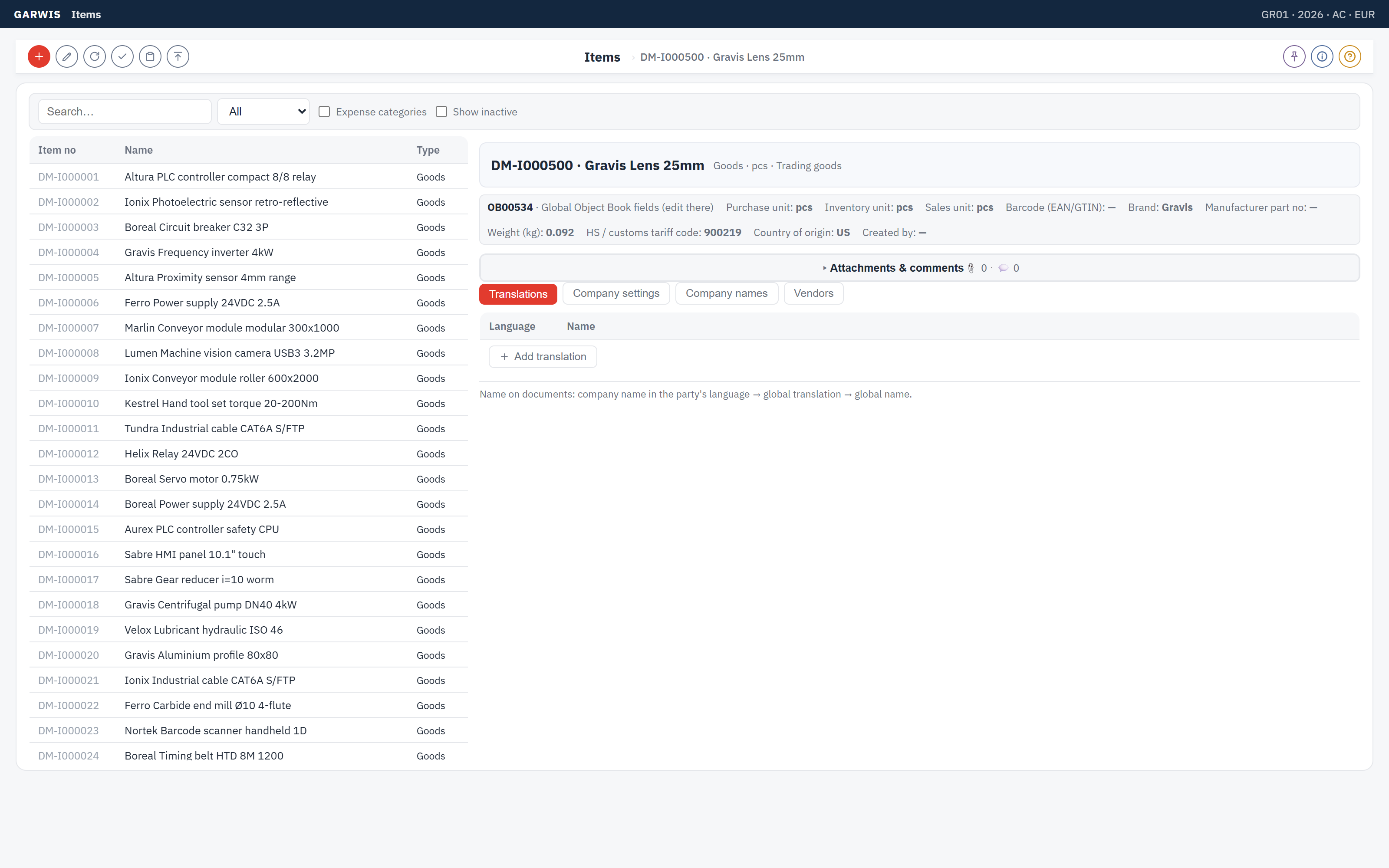Select Aurex PLC controller safety CPU
The image size is (1389, 868).
[249, 529]
